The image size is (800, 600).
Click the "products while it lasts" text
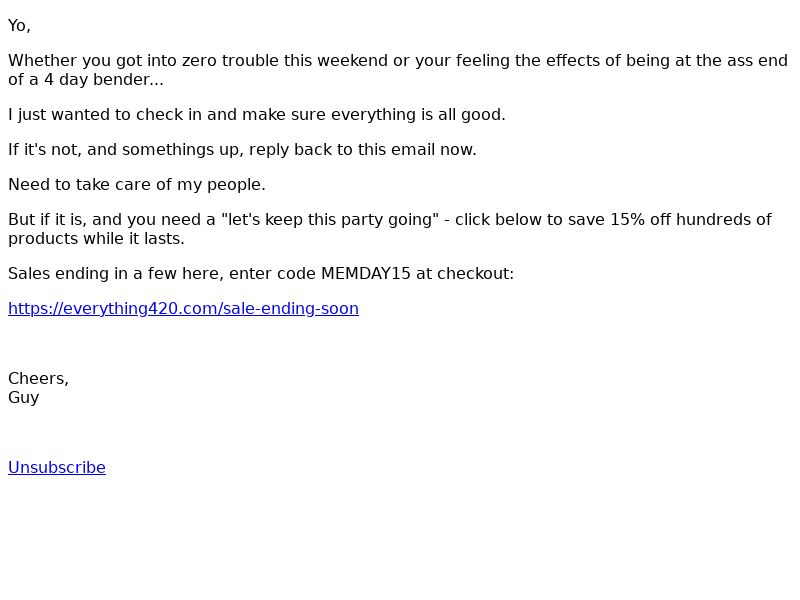(x=96, y=239)
